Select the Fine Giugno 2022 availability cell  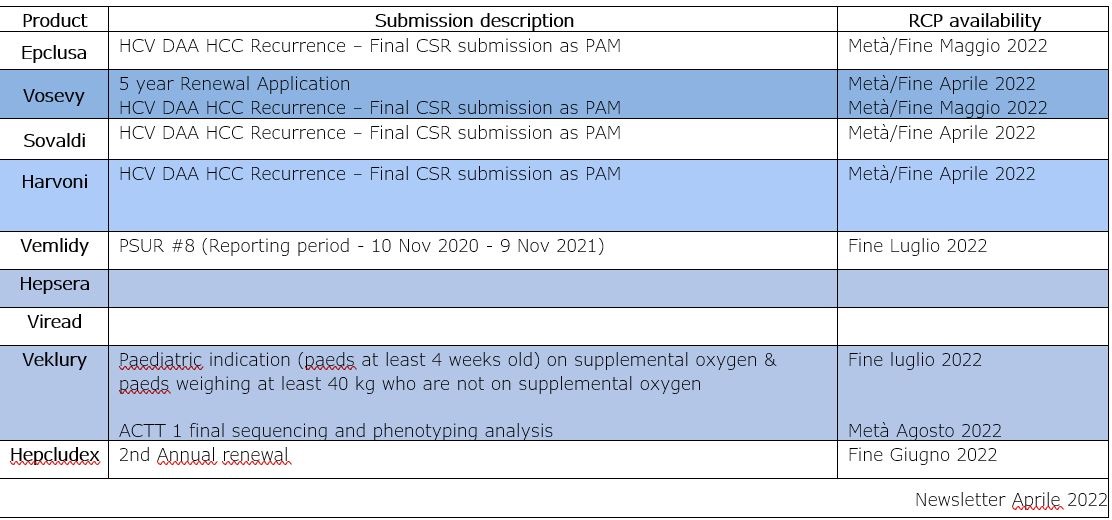(923, 456)
